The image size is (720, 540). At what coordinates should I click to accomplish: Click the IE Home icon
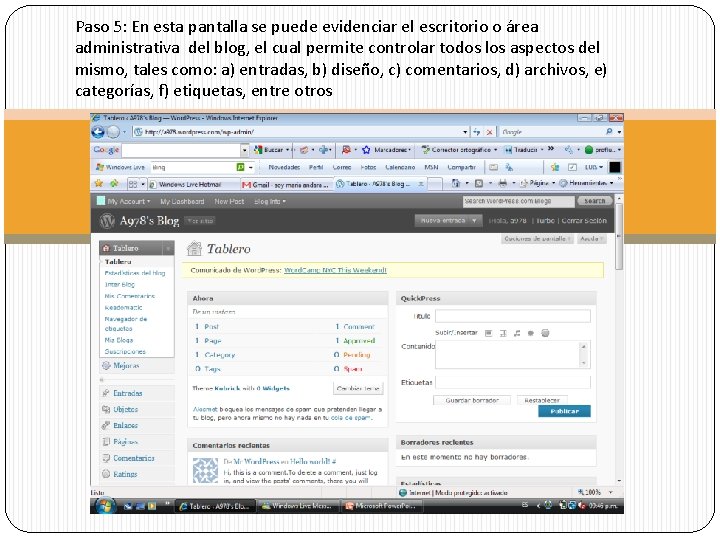(456, 183)
